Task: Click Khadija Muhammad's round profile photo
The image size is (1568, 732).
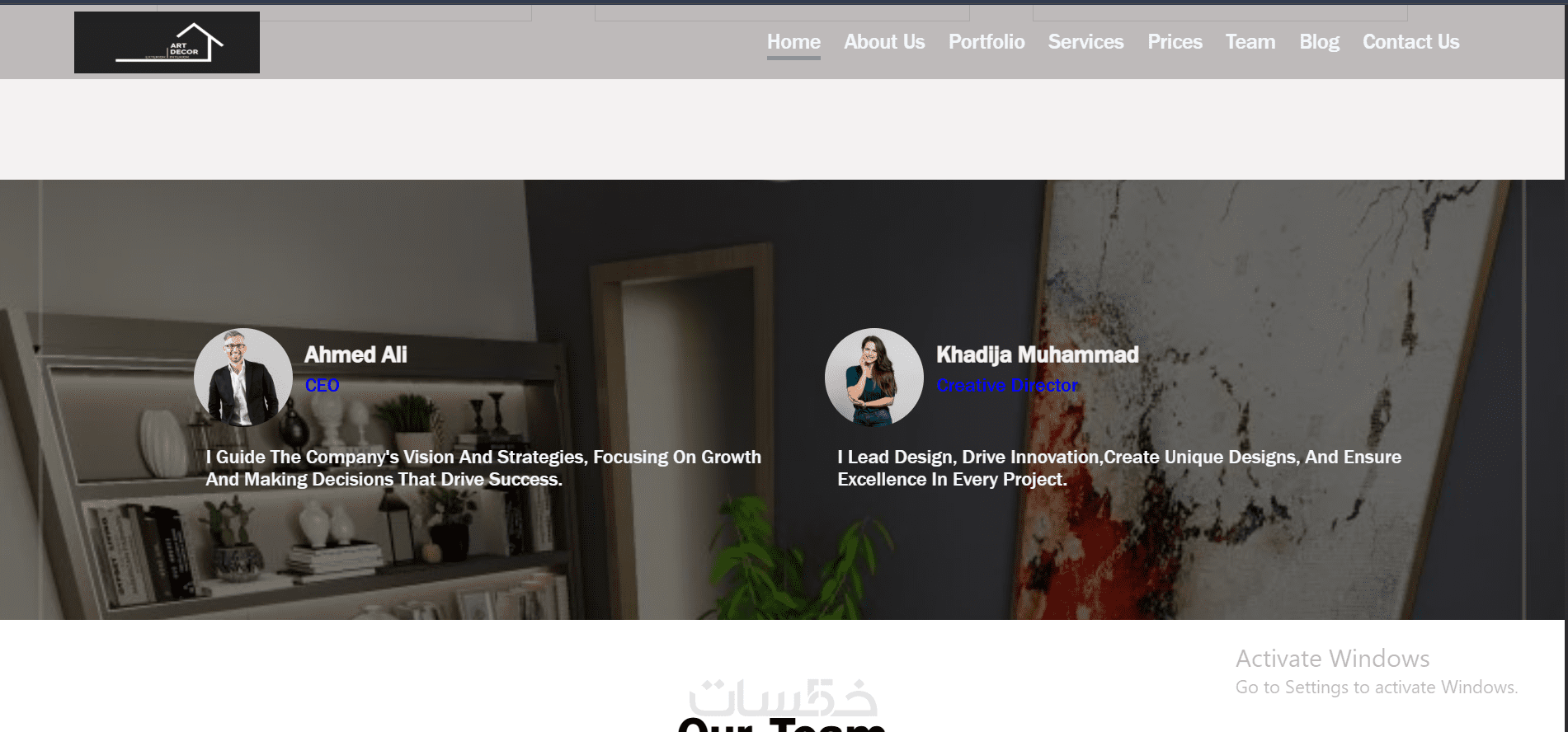Action: point(874,378)
